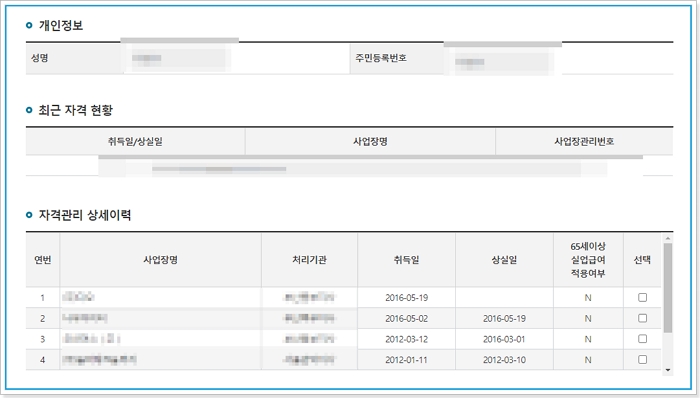700x398 pixels.
Task: Click the 연번 column header
Action: (43, 260)
